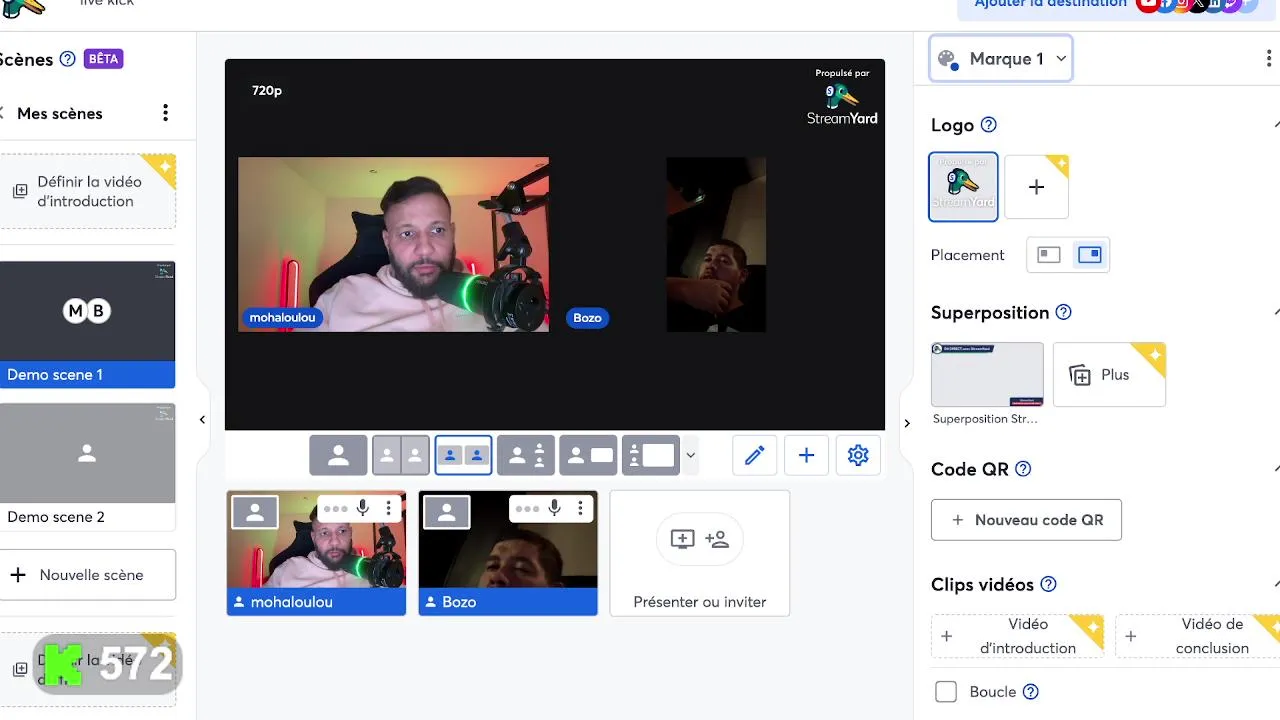Viewport: 1280px width, 720px height.
Task: Click Définir la vidéo d'introduction in scenes
Action: click(x=88, y=191)
